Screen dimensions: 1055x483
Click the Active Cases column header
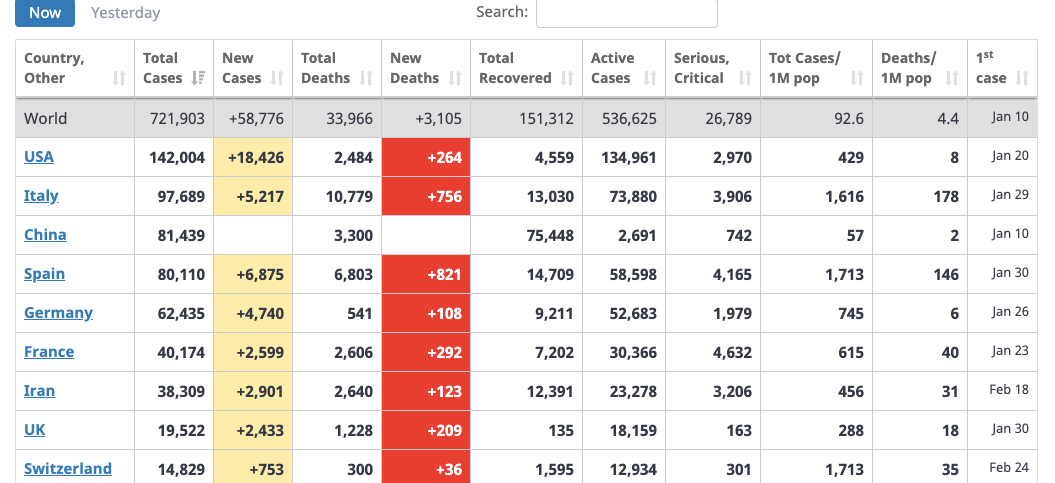(x=624, y=69)
